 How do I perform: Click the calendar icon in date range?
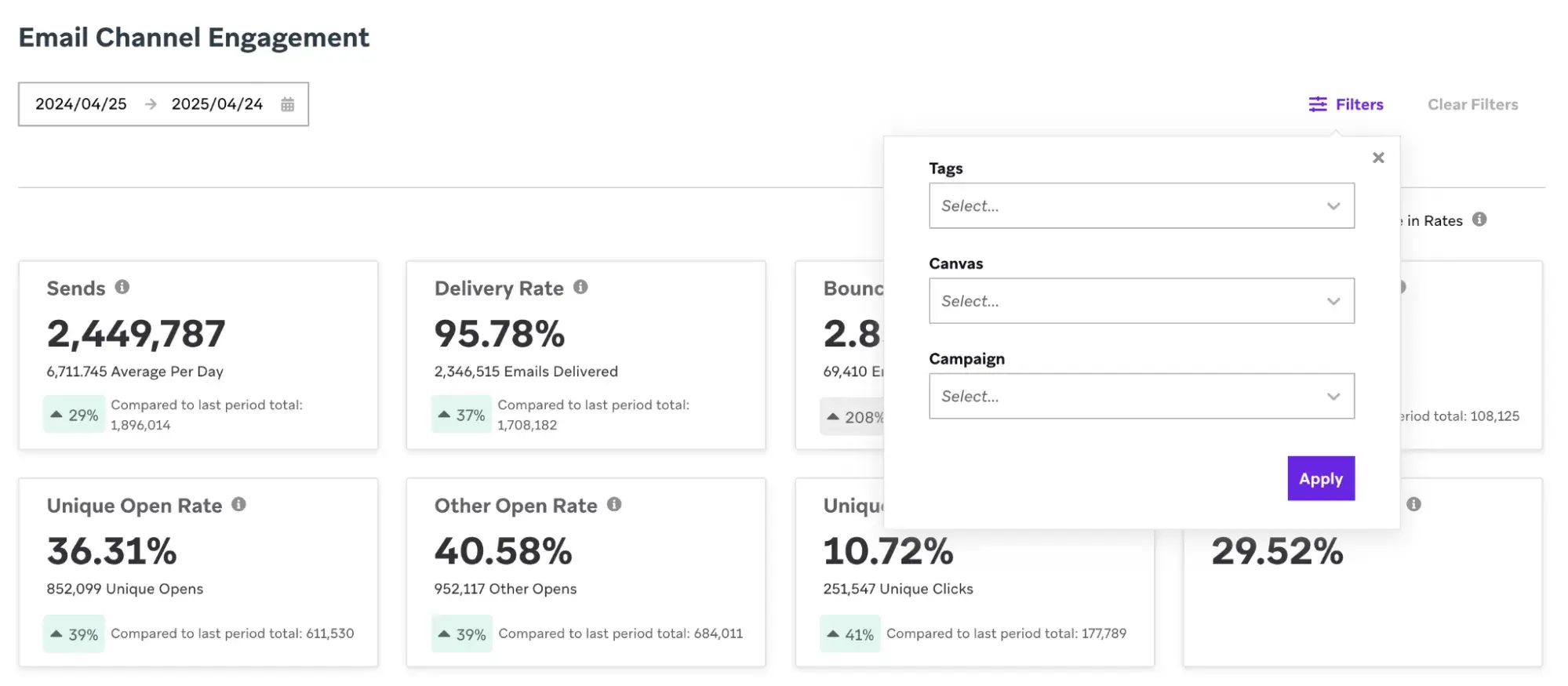(288, 104)
